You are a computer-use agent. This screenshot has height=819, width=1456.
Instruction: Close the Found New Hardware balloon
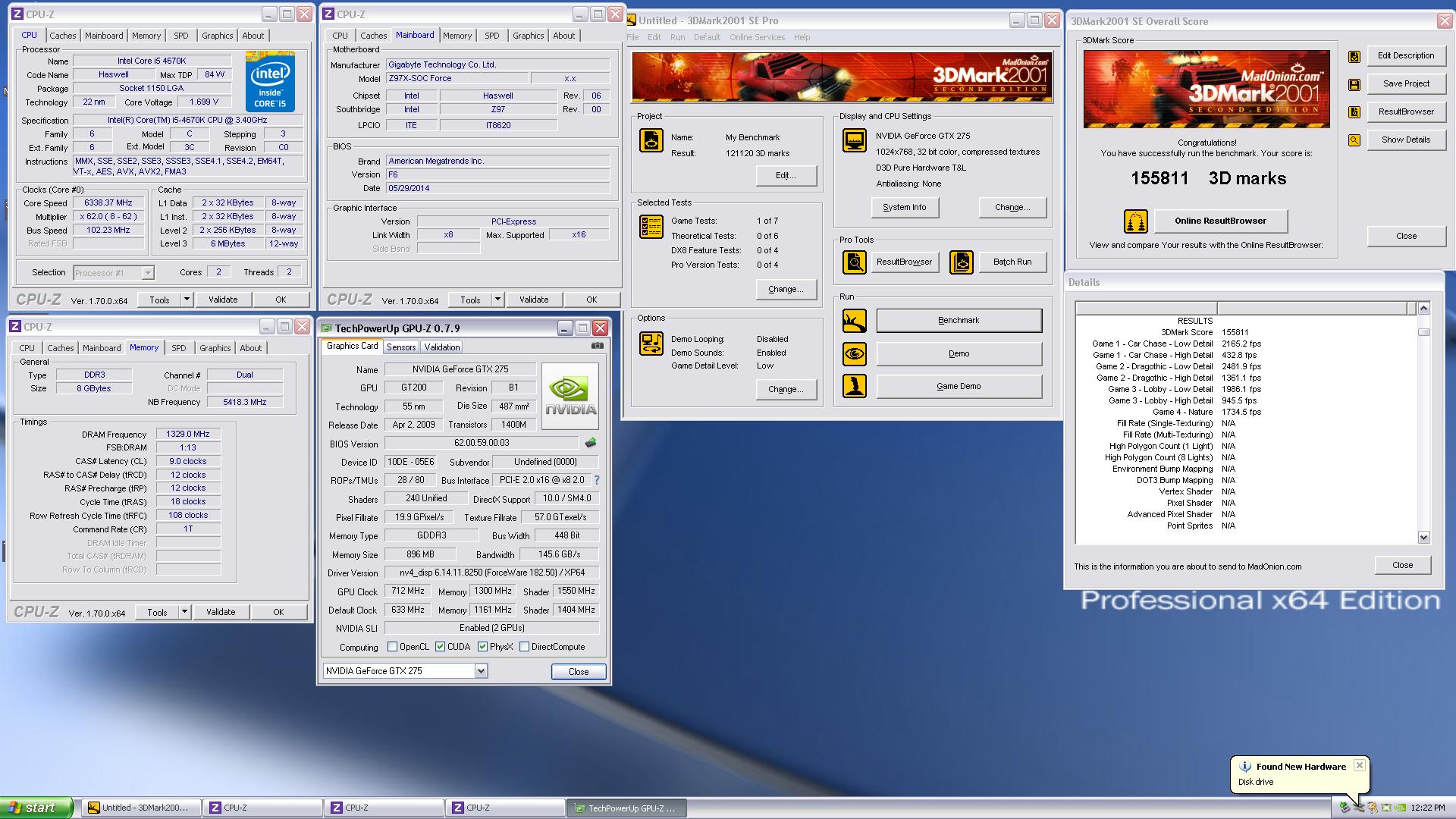pyautogui.click(x=1359, y=765)
